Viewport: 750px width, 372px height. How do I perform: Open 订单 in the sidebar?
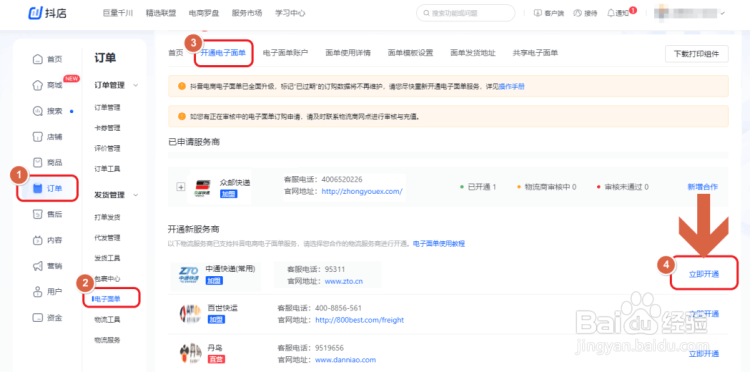click(47, 188)
